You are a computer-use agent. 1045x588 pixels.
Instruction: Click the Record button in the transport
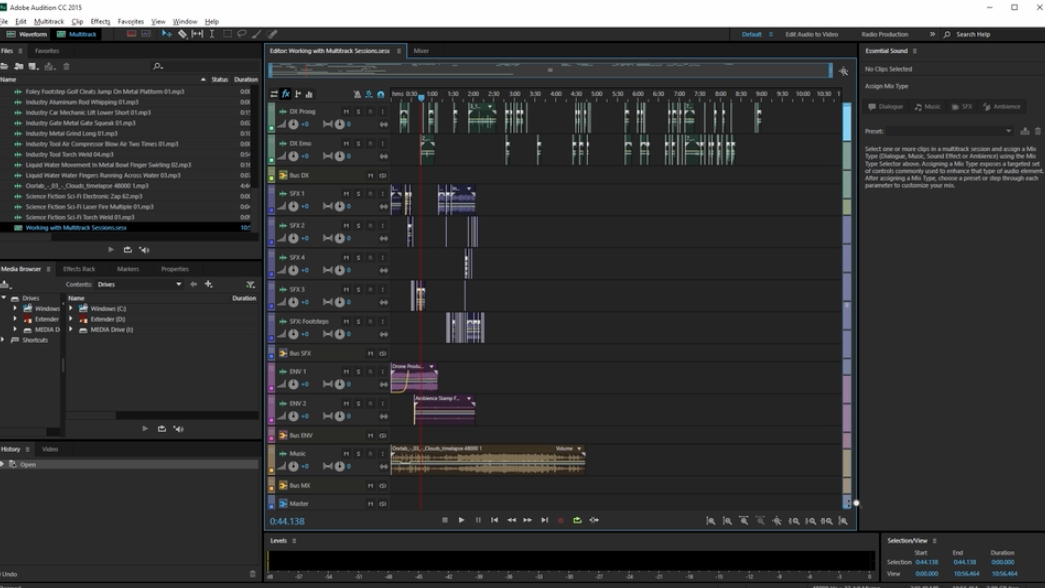pos(561,520)
